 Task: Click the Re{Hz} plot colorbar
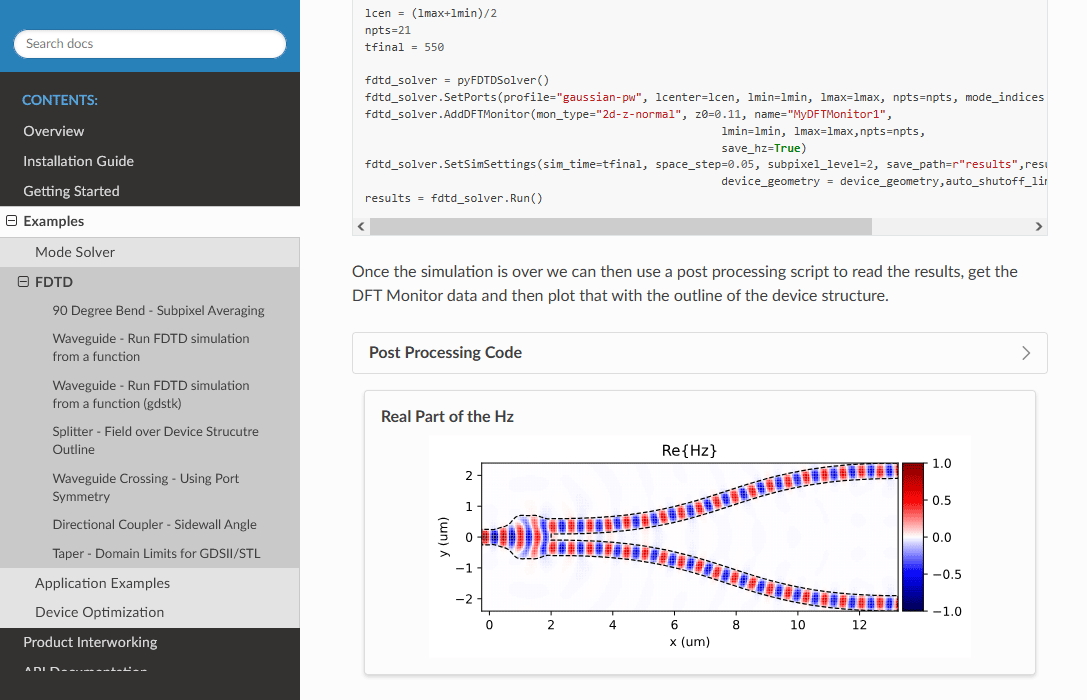[x=913, y=537]
